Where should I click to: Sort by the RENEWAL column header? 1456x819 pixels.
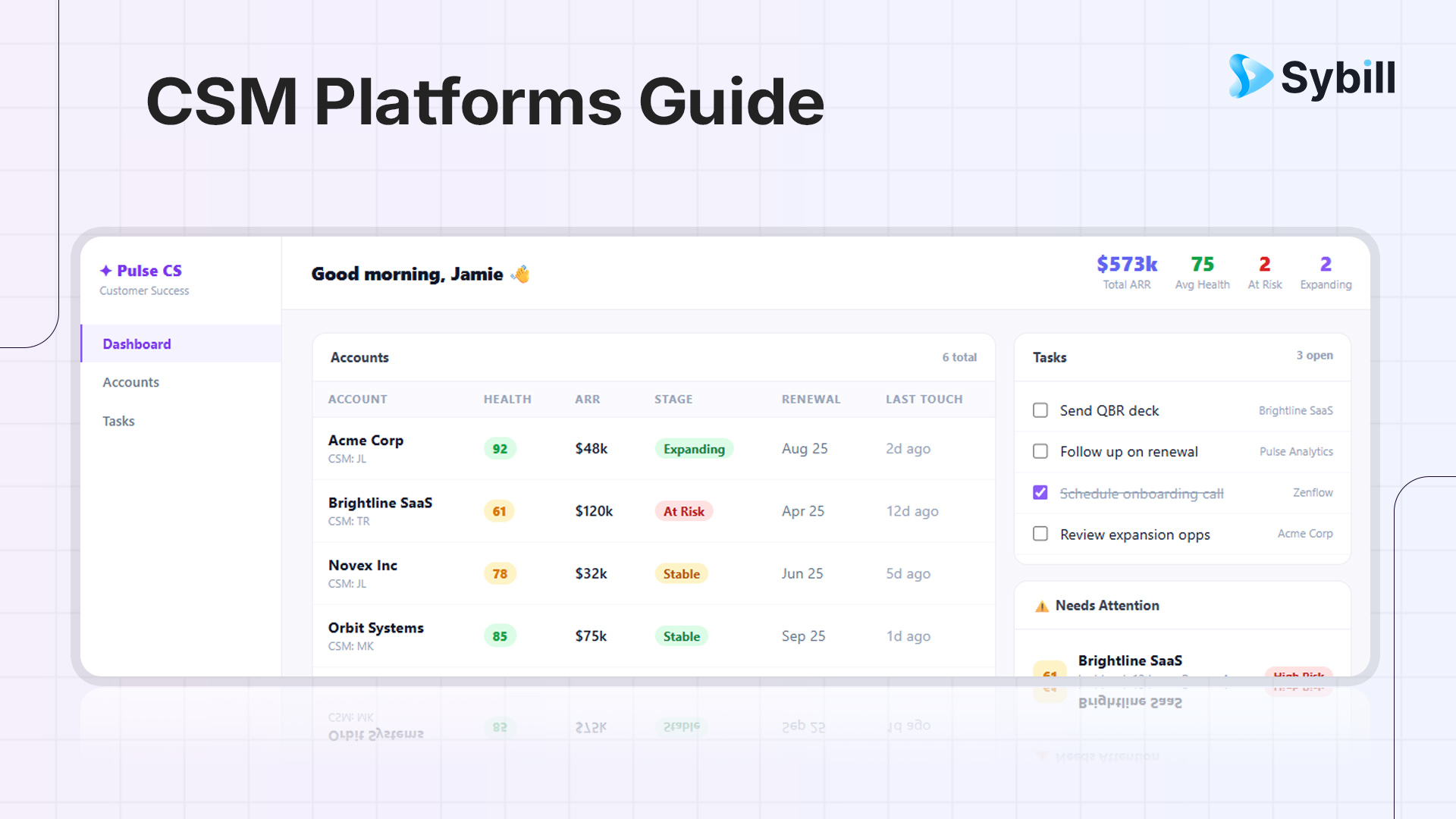click(811, 399)
